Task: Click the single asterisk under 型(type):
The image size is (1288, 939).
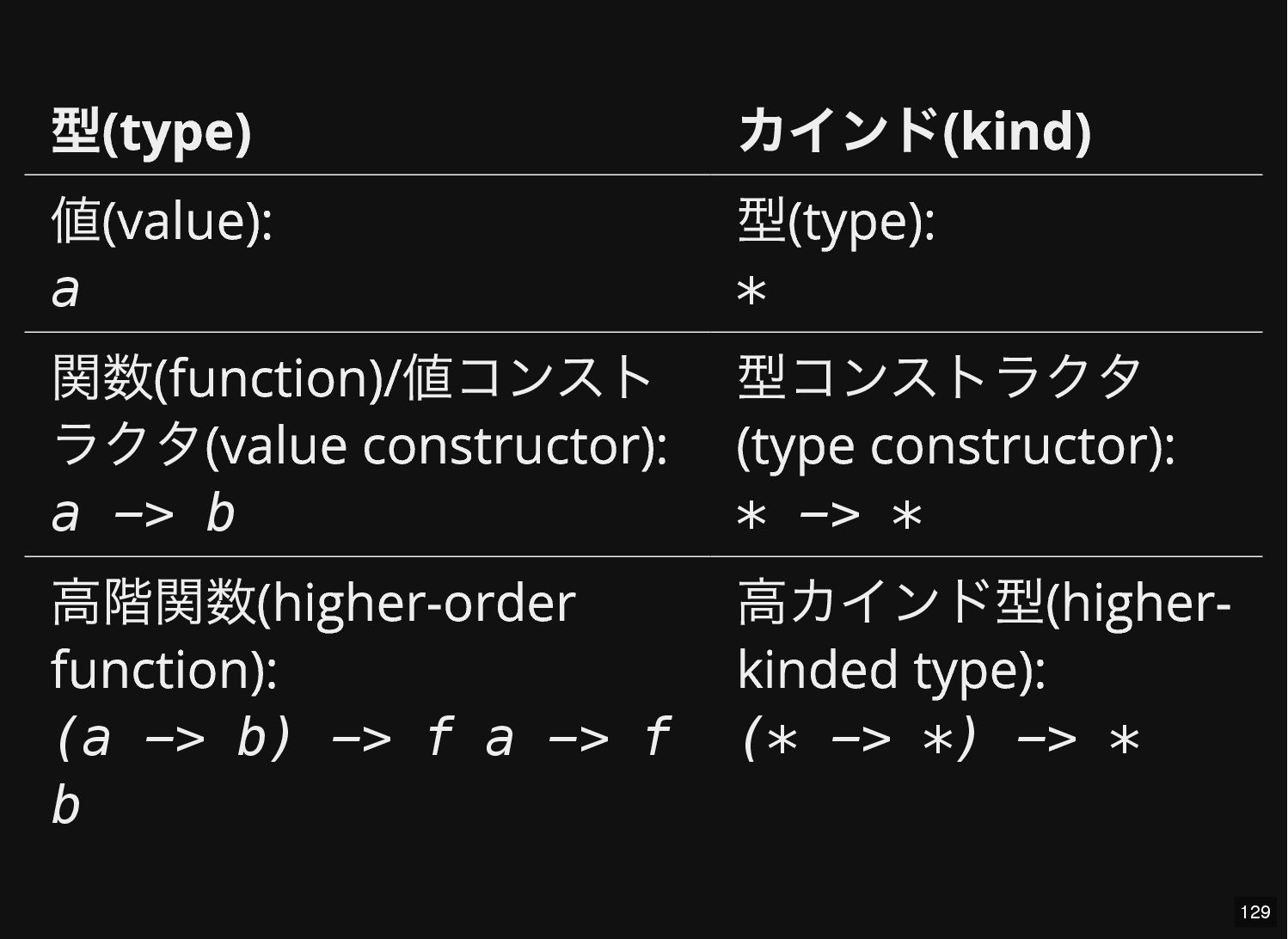Action: 751,292
